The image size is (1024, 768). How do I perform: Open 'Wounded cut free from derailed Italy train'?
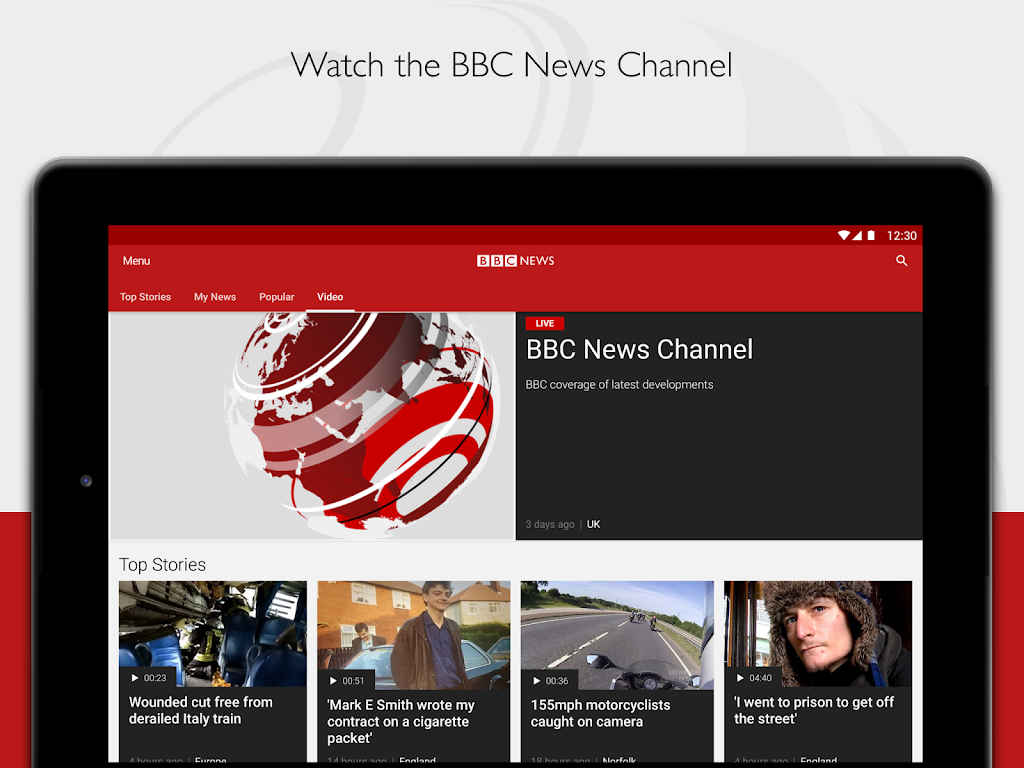click(x=200, y=711)
